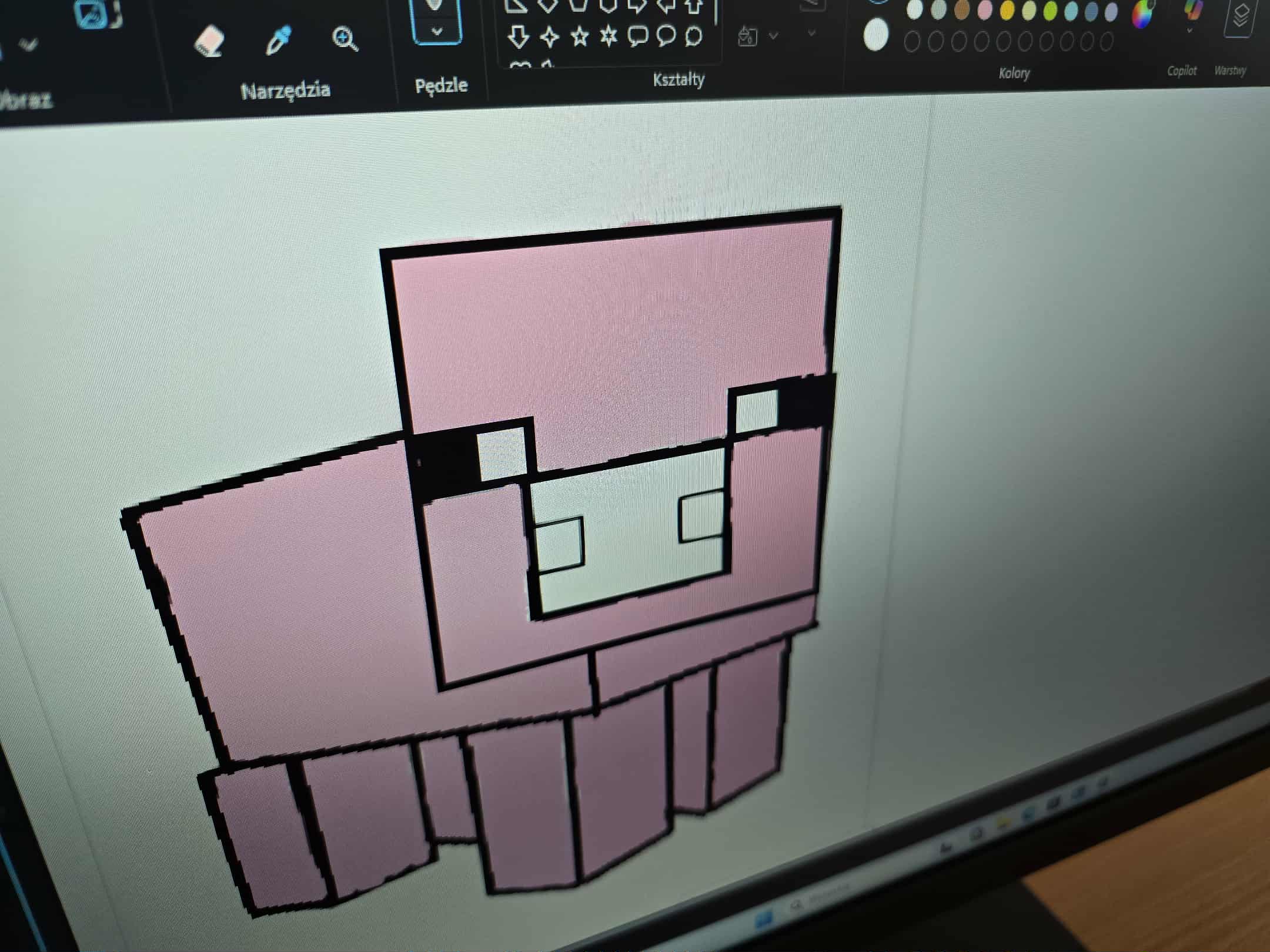Screen dimensions: 1270x952
Task: Click the shape fill bucket icon
Action: pyautogui.click(x=747, y=36)
